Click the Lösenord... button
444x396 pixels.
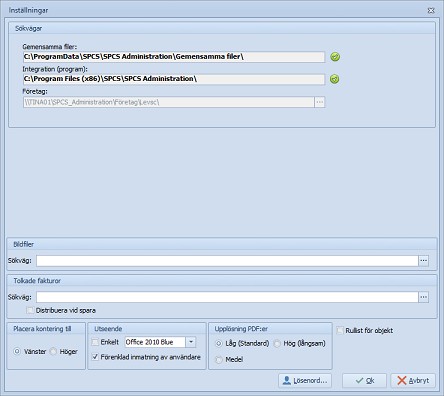(x=305, y=380)
